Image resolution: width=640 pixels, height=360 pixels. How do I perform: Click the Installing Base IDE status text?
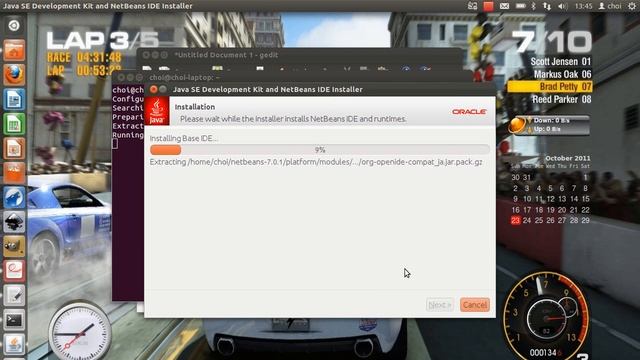point(184,138)
